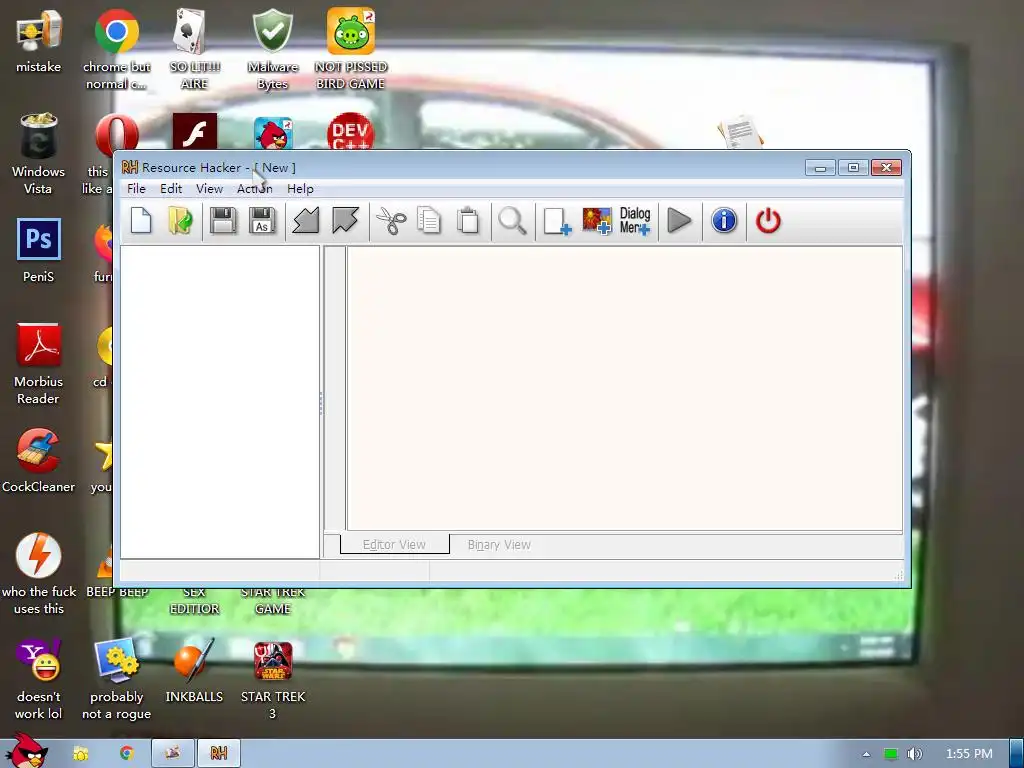1024x768 pixels.
Task: Switch to the Binary View tab
Action: tap(499, 545)
